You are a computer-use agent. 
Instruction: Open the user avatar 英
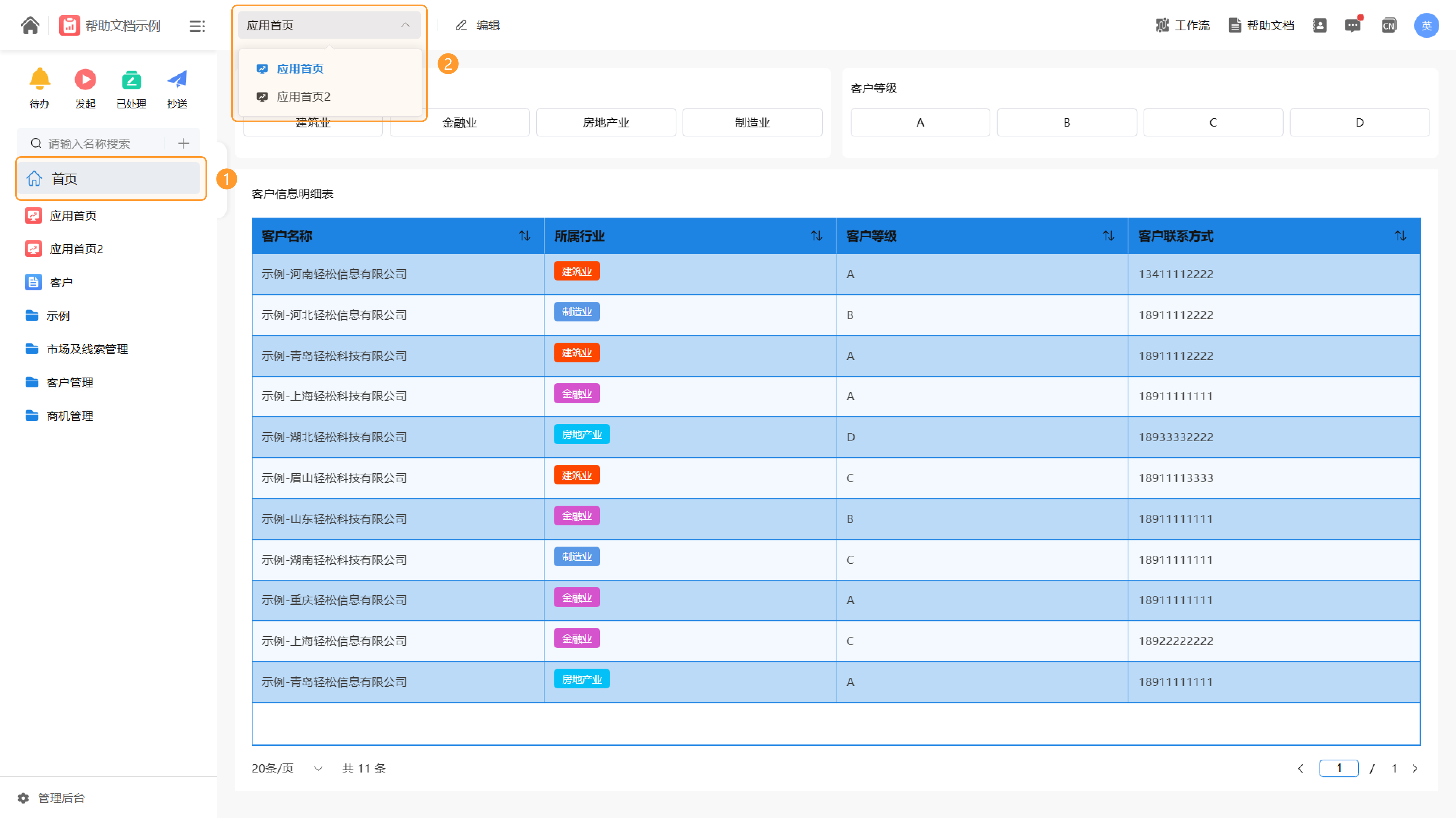1426,25
